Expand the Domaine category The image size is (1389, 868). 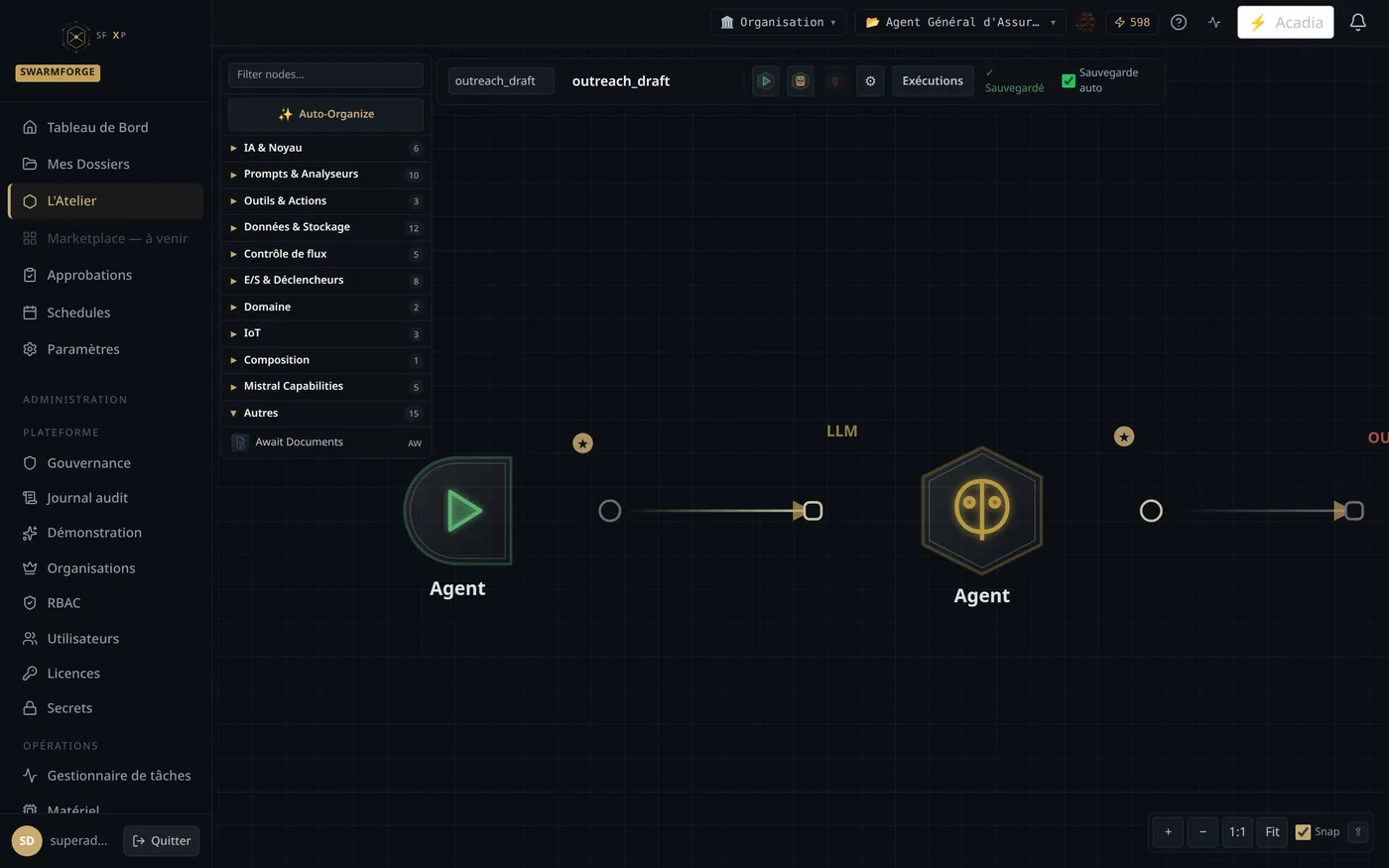[x=325, y=308]
